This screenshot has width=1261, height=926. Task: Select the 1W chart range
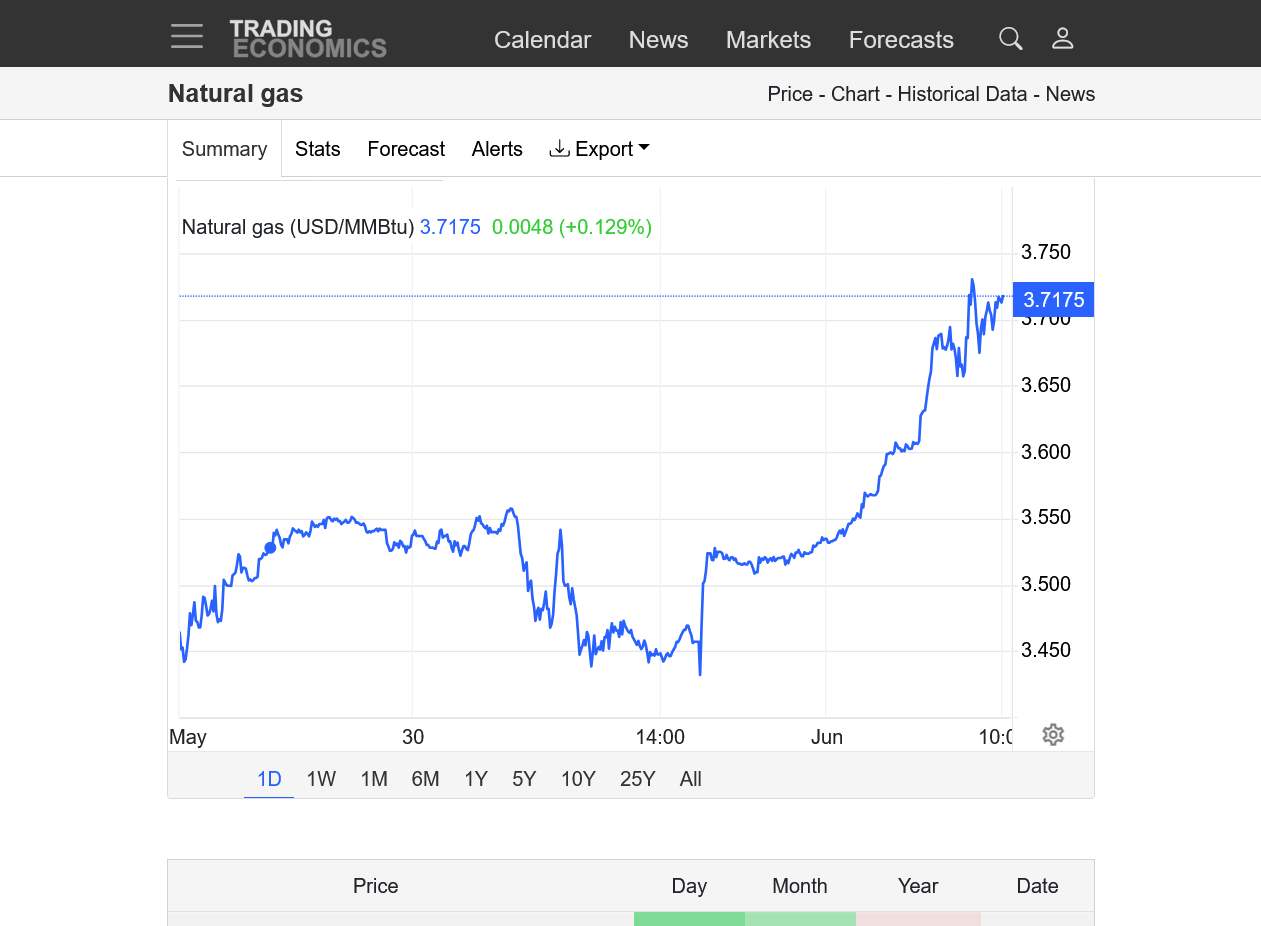pos(321,779)
